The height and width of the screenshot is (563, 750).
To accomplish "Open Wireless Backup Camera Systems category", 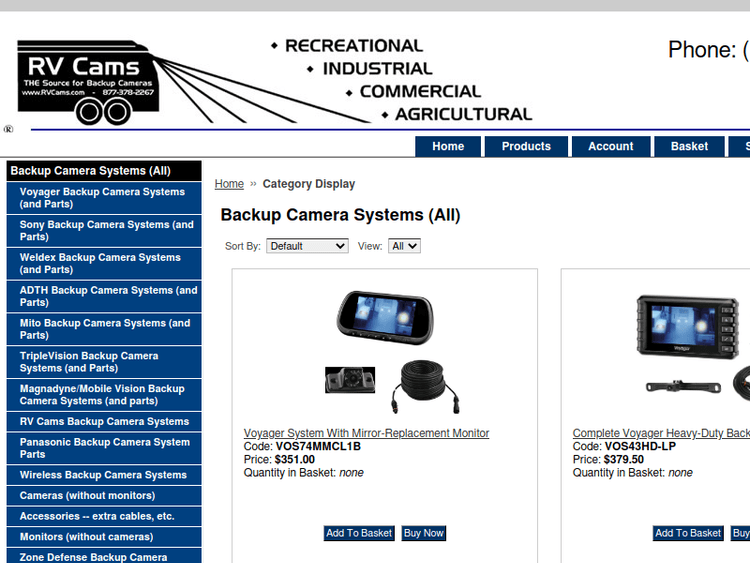I will pyautogui.click(x=104, y=475).
